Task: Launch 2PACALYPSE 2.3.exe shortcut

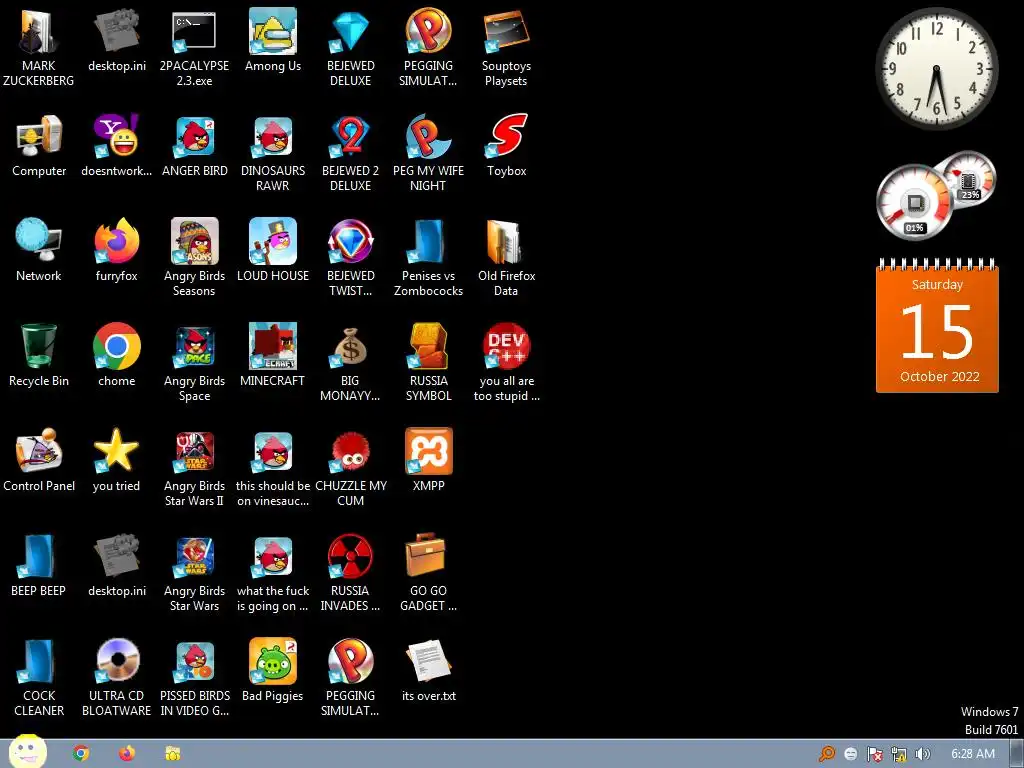Action: pyautogui.click(x=194, y=33)
